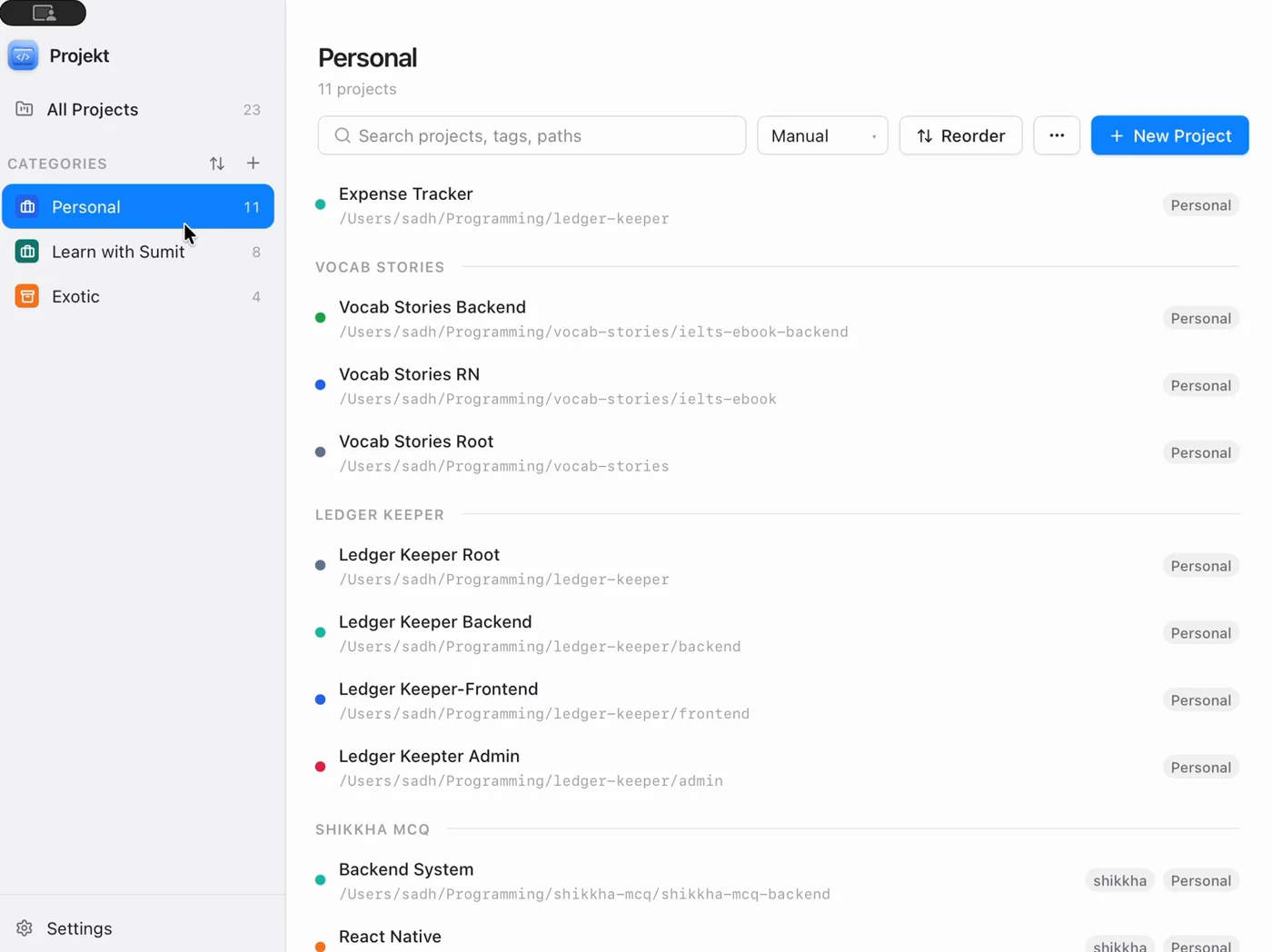Click the Personal tag on Expense Tracker
The image size is (1272, 952).
1201,205
